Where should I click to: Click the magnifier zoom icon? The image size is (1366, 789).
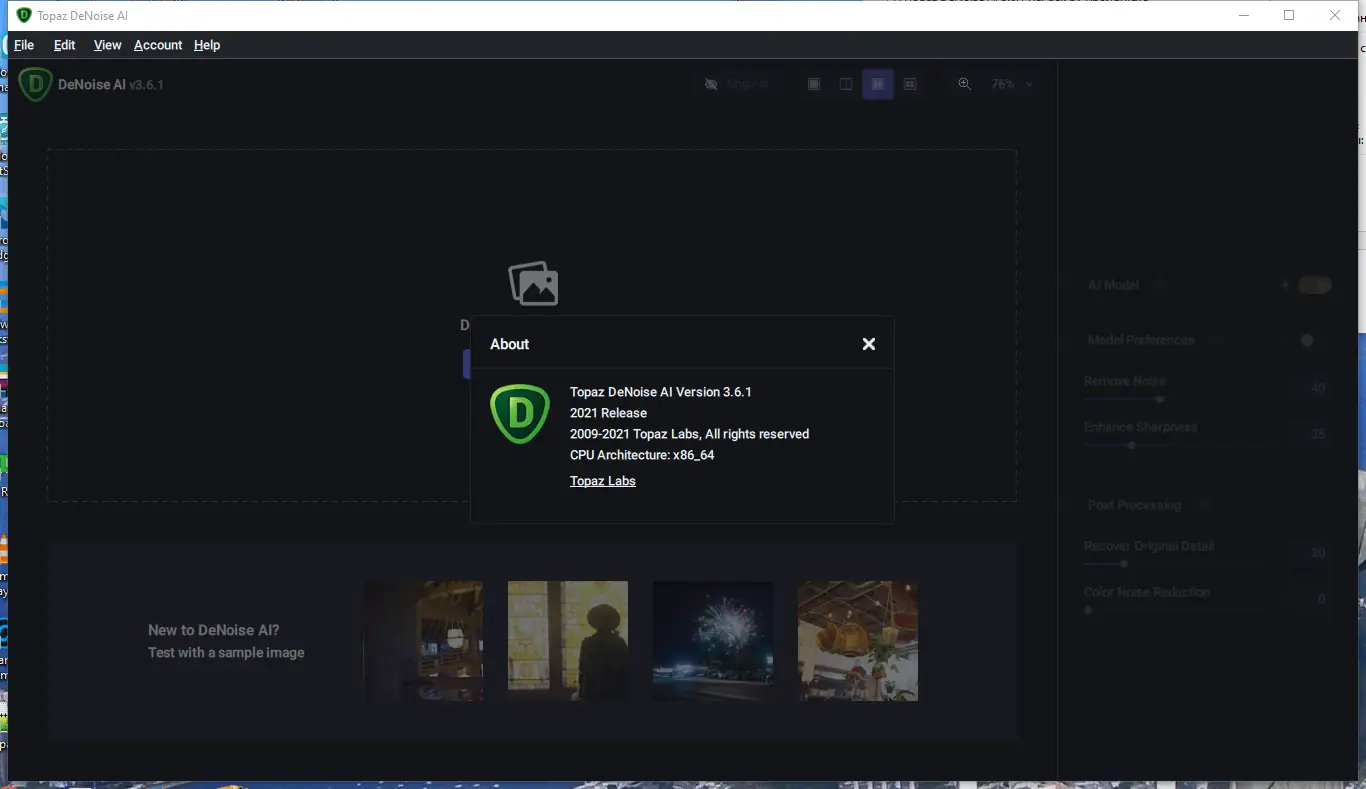click(964, 84)
